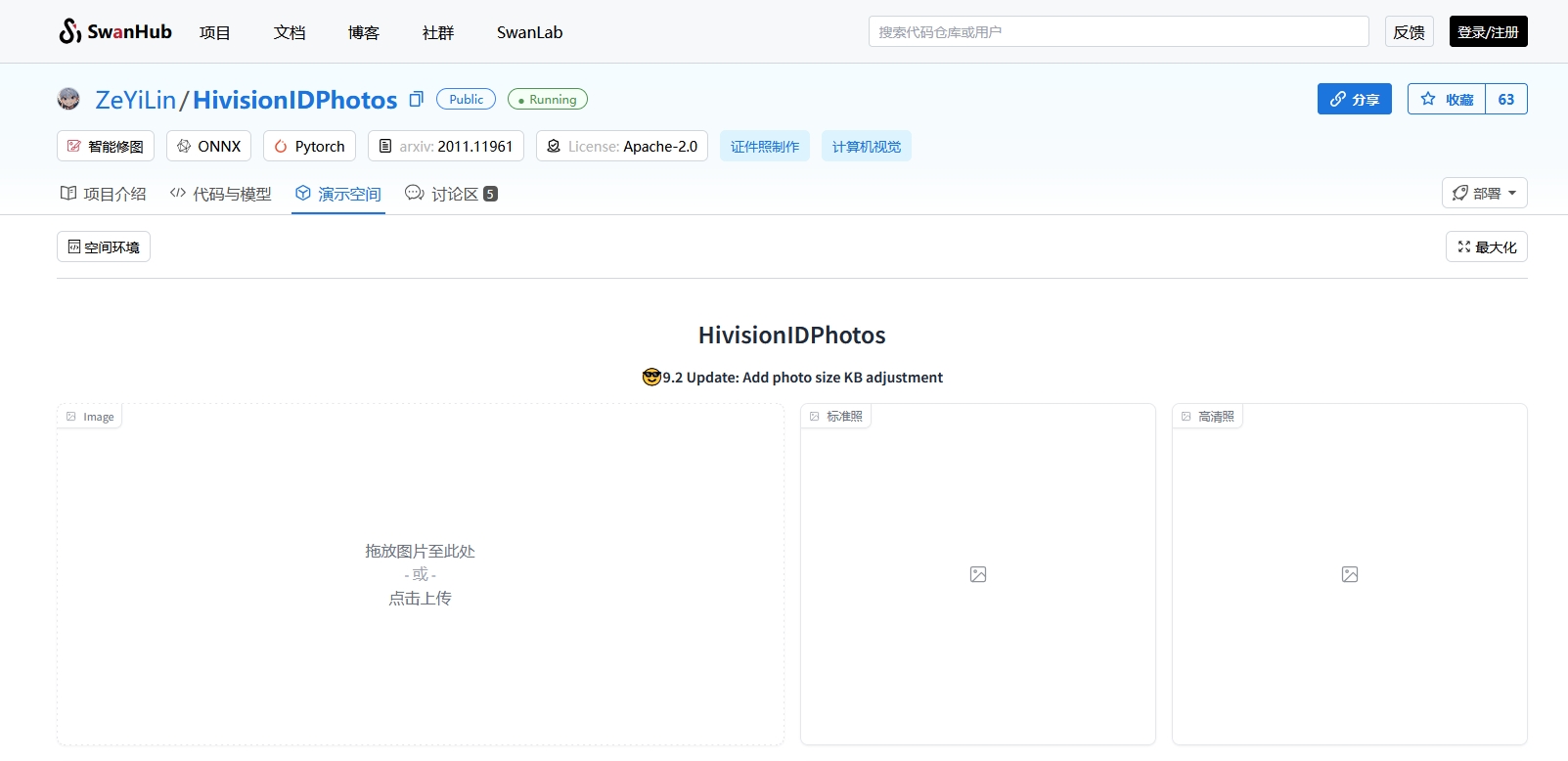Image resolution: width=1568 pixels, height=761 pixels.
Task: Click the 反馈 feedback button
Action: click(1410, 31)
